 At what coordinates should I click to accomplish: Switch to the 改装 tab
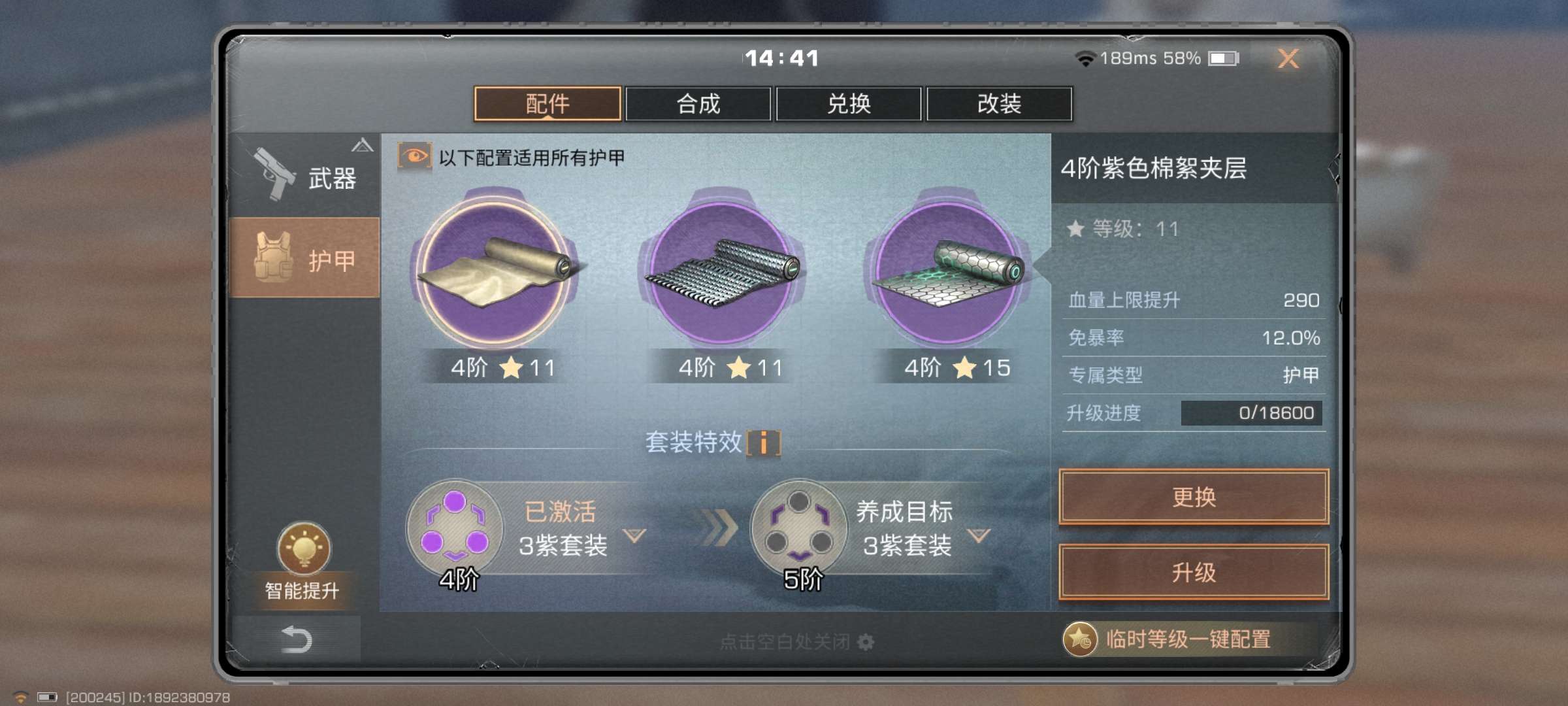pos(999,104)
